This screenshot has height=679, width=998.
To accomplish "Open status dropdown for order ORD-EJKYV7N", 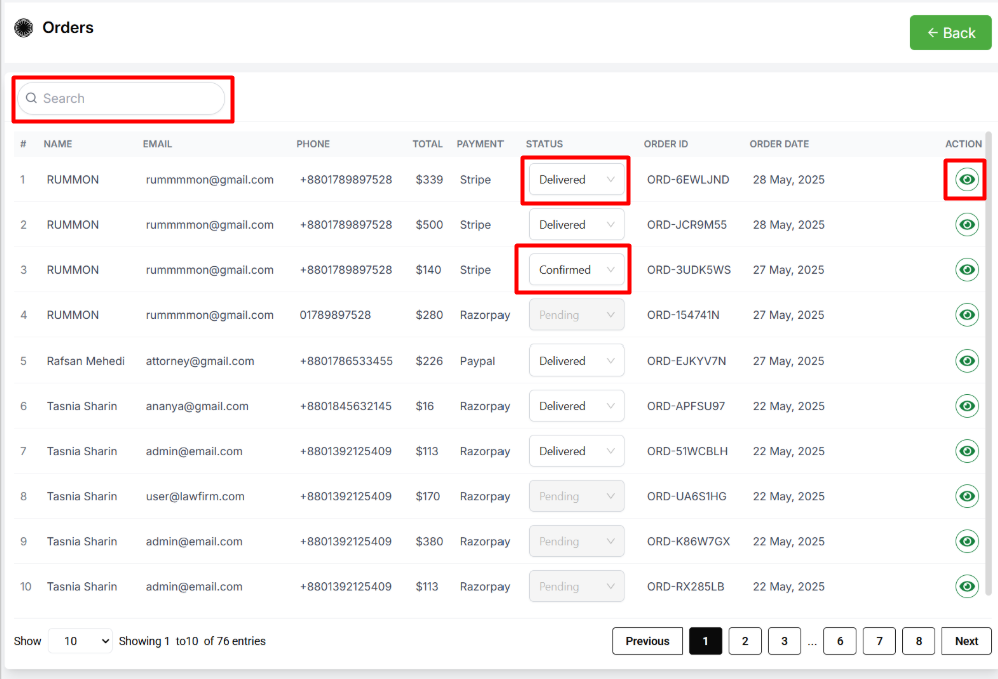I will 577,361.
